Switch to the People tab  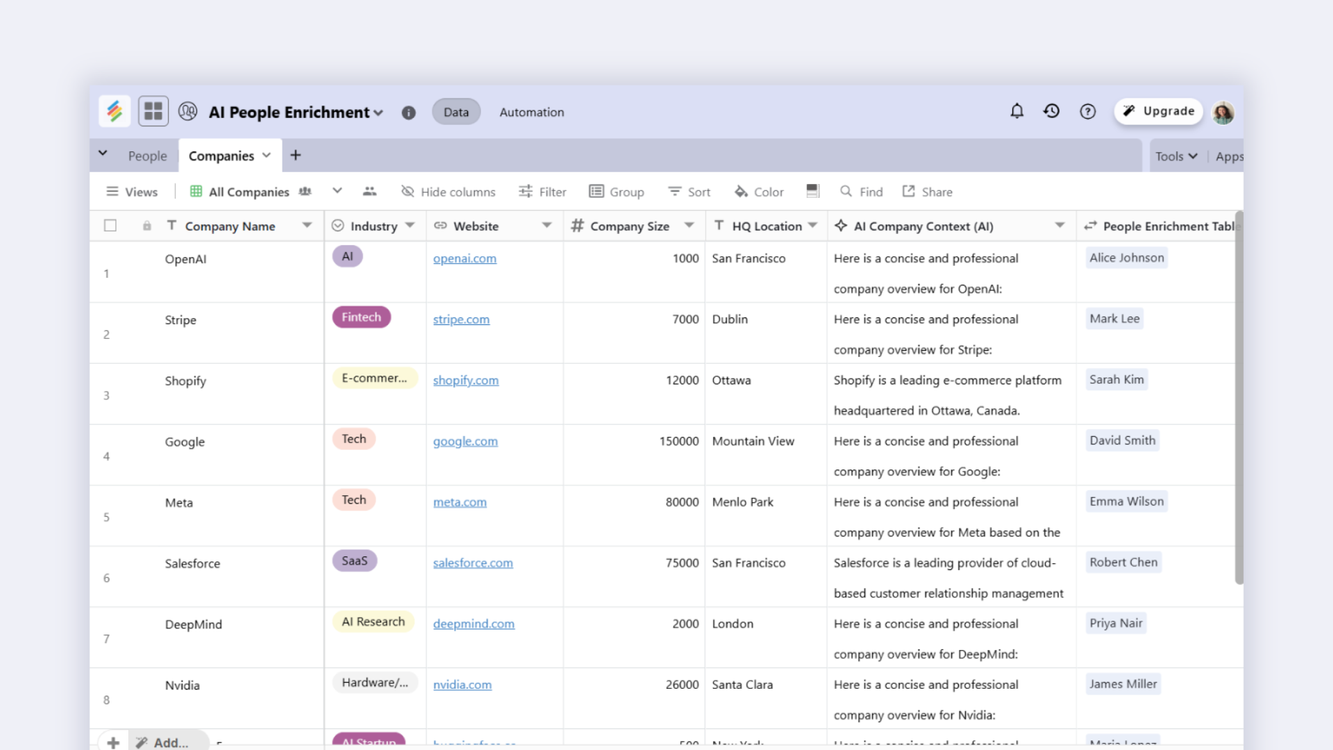pyautogui.click(x=147, y=156)
